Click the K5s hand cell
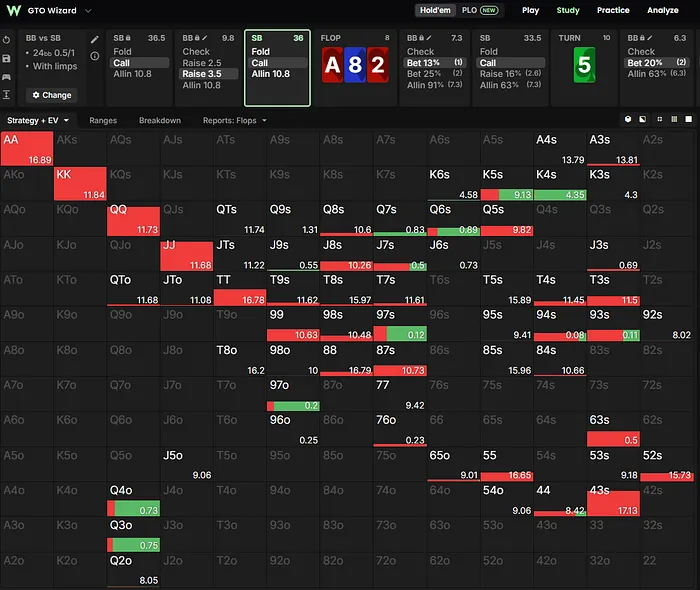The image size is (700, 590). point(507,183)
